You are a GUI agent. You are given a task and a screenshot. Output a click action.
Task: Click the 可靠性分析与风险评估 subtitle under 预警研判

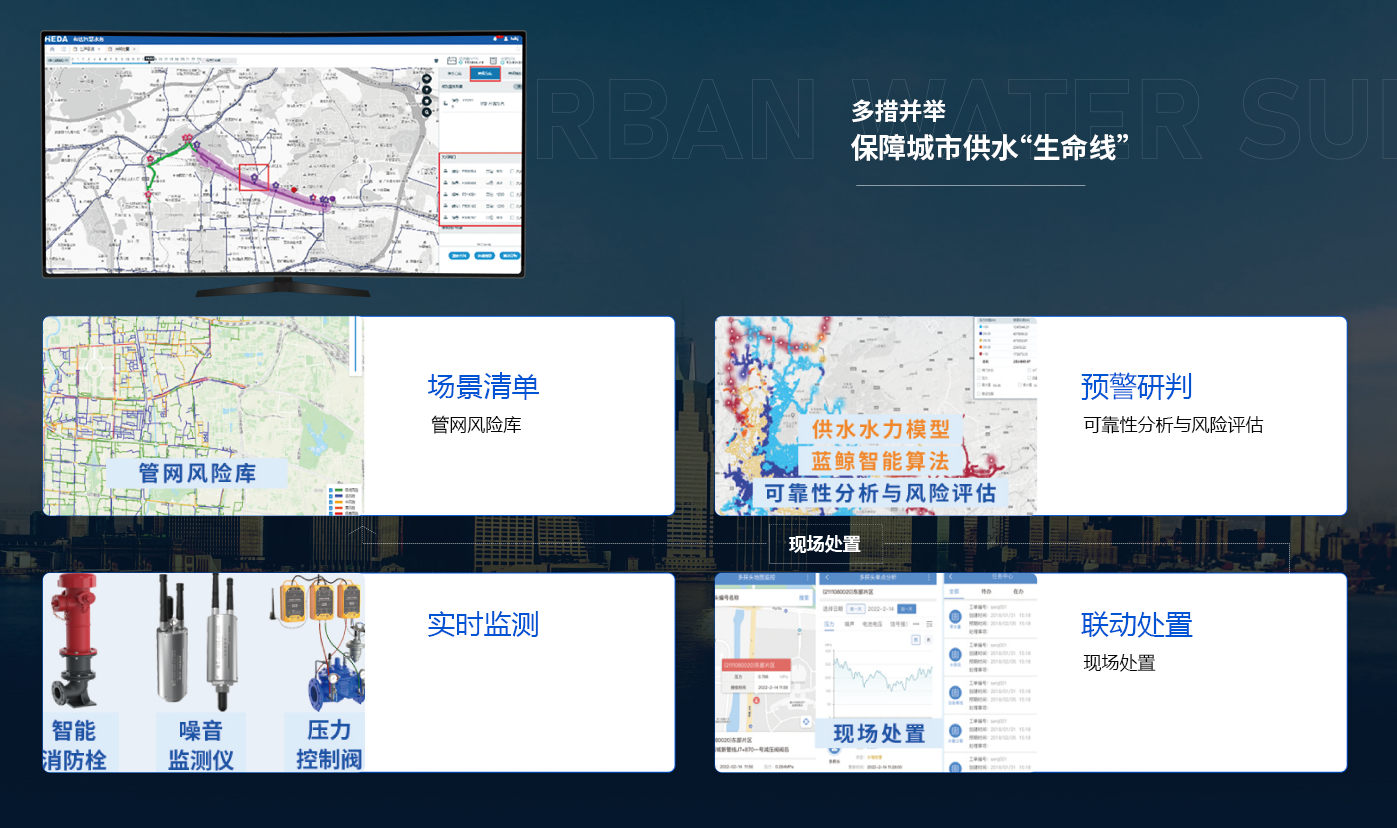pyautogui.click(x=1173, y=425)
